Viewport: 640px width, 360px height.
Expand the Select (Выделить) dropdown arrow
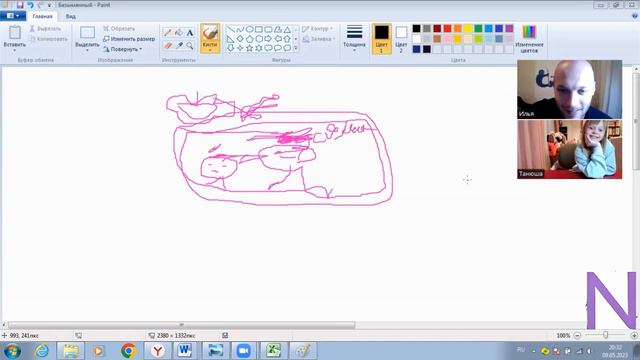click(x=87, y=50)
